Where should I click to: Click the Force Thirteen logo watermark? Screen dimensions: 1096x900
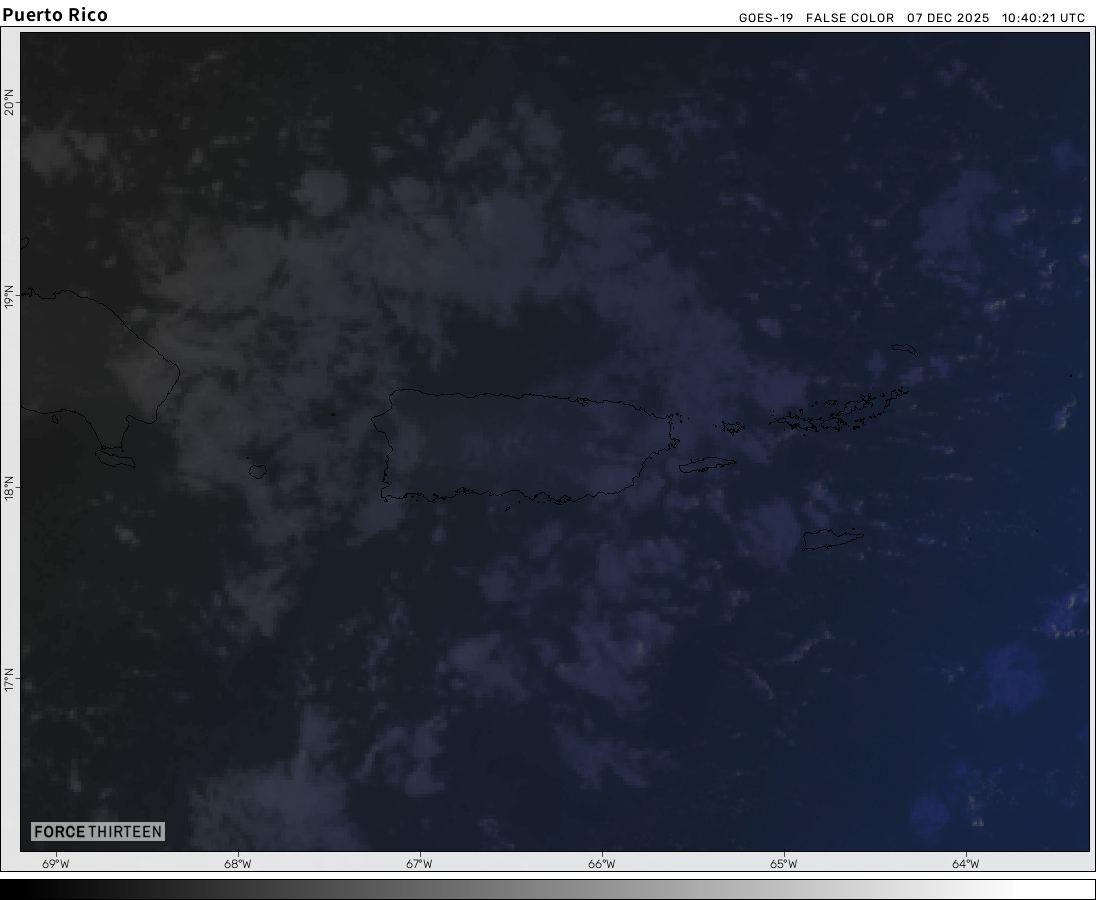(x=97, y=831)
